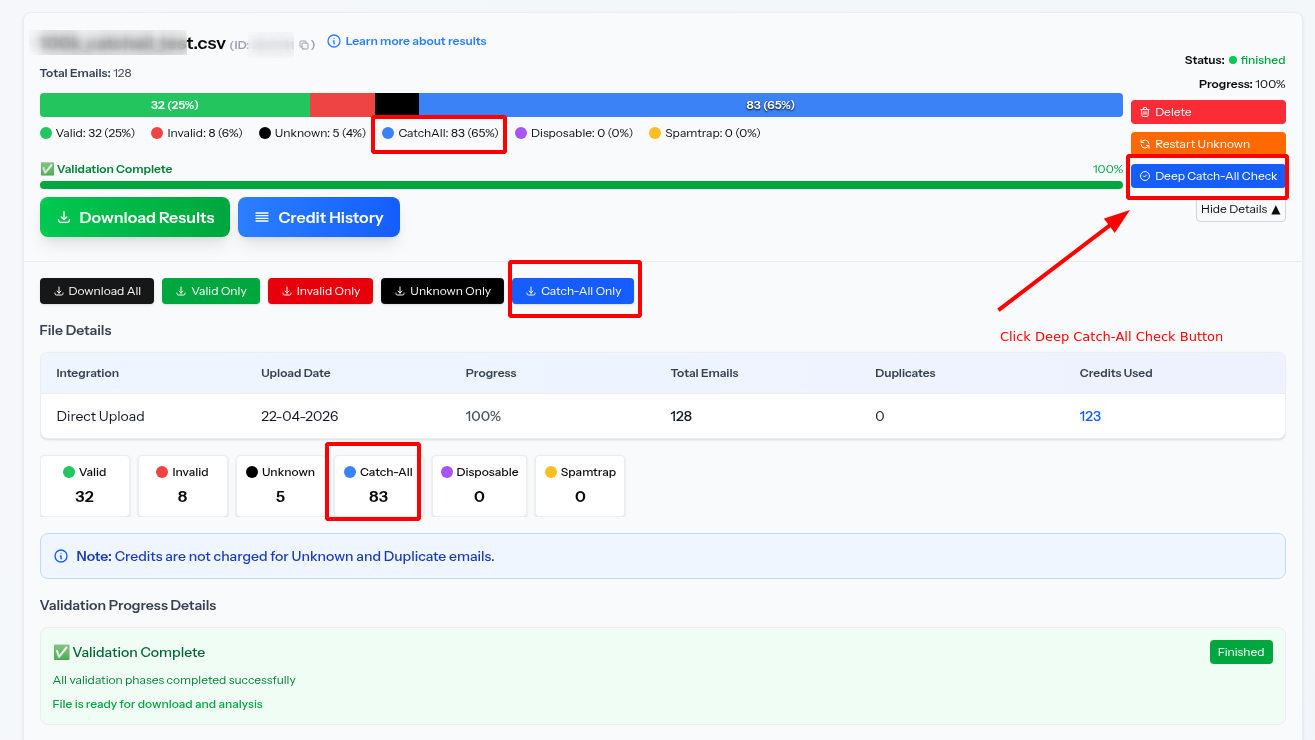This screenshot has height=740, width=1315.
Task: Open the 123 credits used link
Action: click(1090, 416)
